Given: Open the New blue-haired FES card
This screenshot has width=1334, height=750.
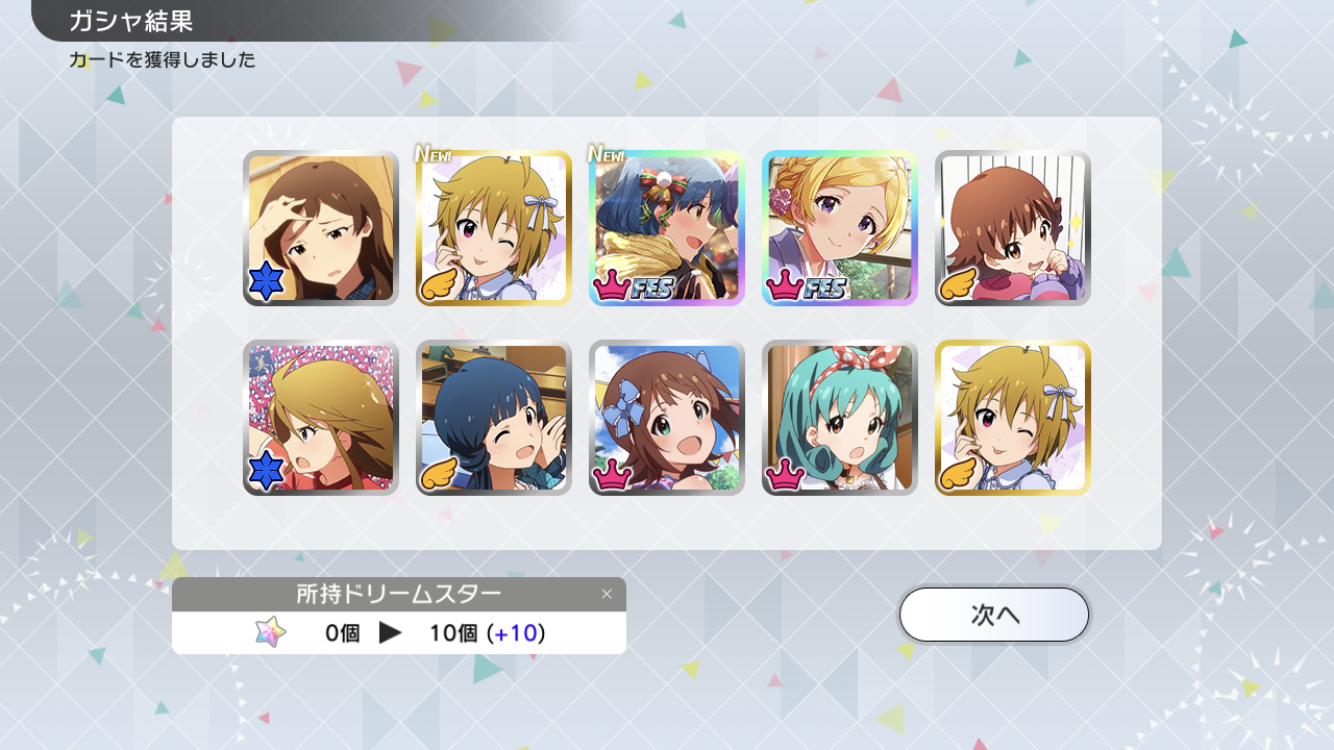Looking at the screenshot, I should (x=667, y=228).
